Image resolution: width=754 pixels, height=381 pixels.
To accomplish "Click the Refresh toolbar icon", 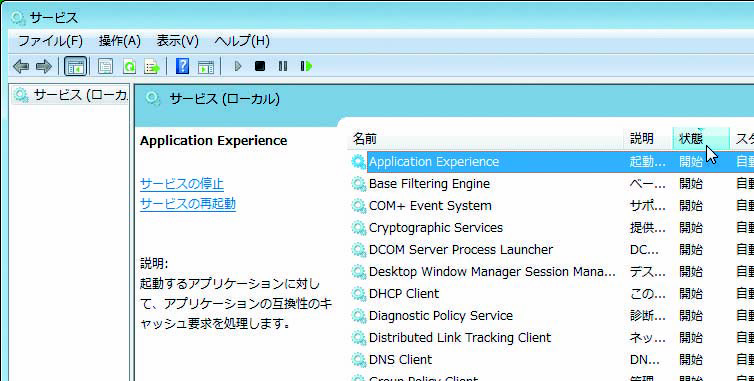I will 129,66.
